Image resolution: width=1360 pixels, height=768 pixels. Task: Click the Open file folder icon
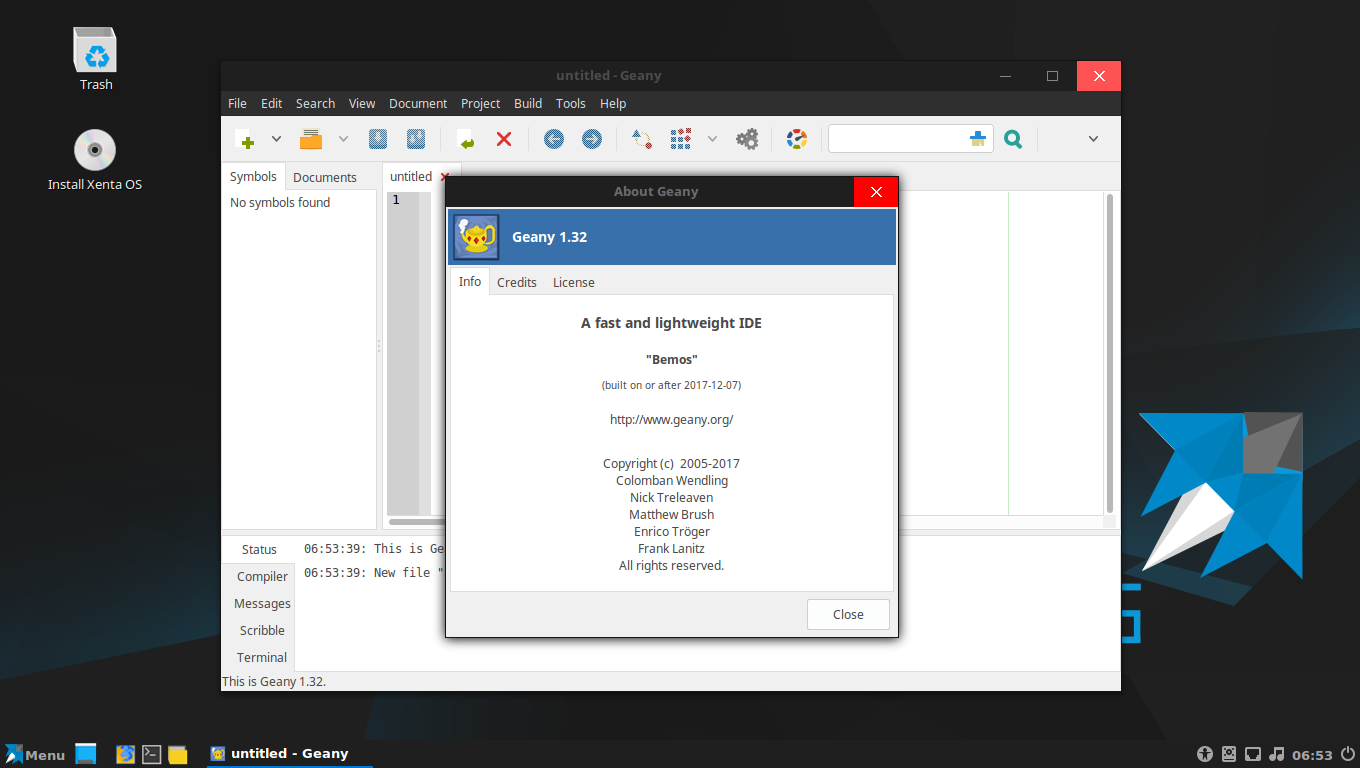click(311, 139)
